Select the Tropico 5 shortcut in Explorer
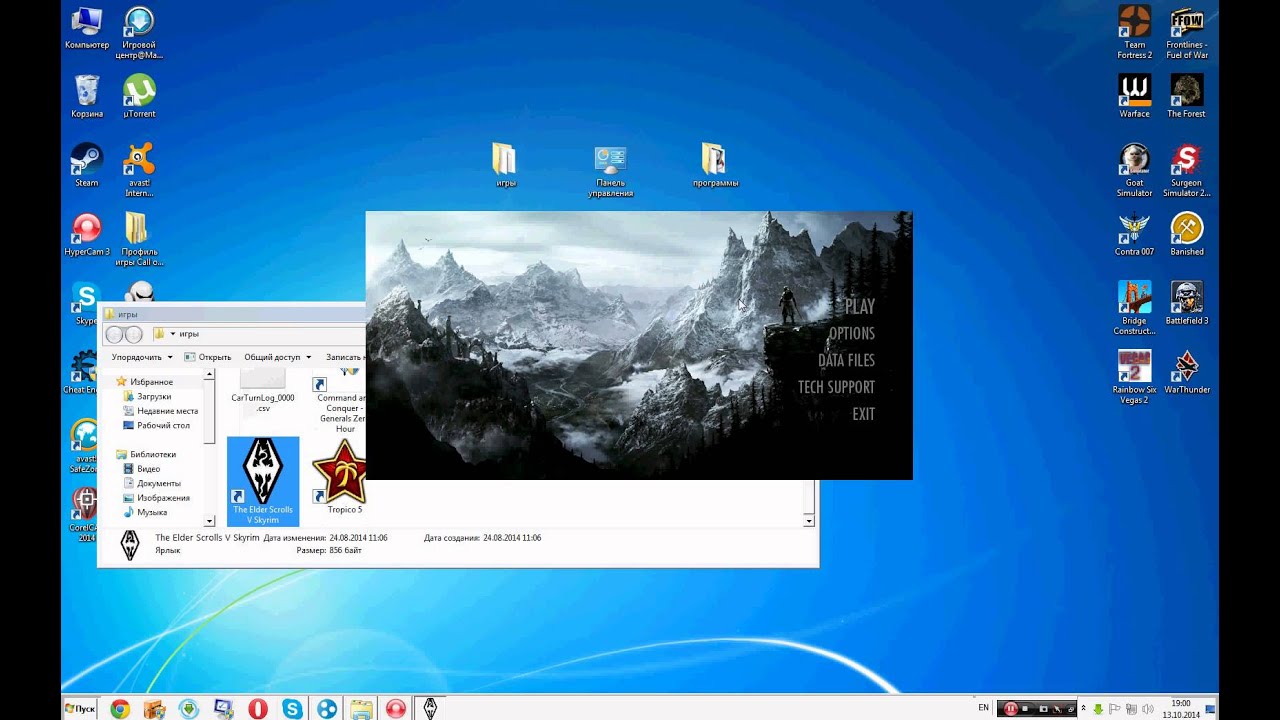Viewport: 1280px width, 720px height. [340, 478]
